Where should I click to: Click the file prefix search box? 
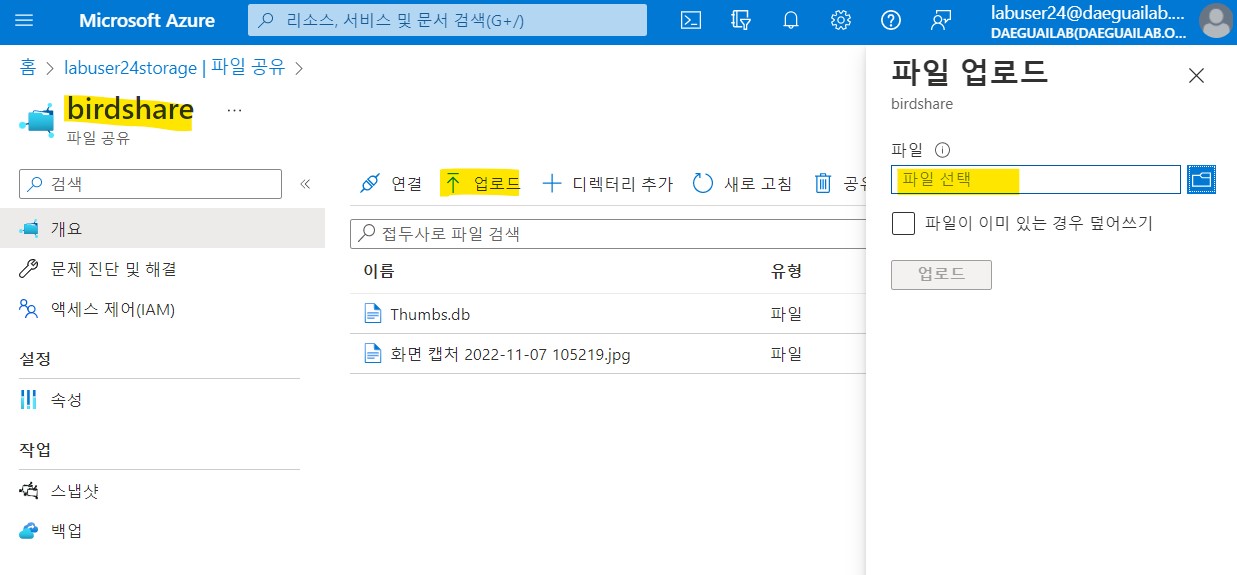(608, 234)
